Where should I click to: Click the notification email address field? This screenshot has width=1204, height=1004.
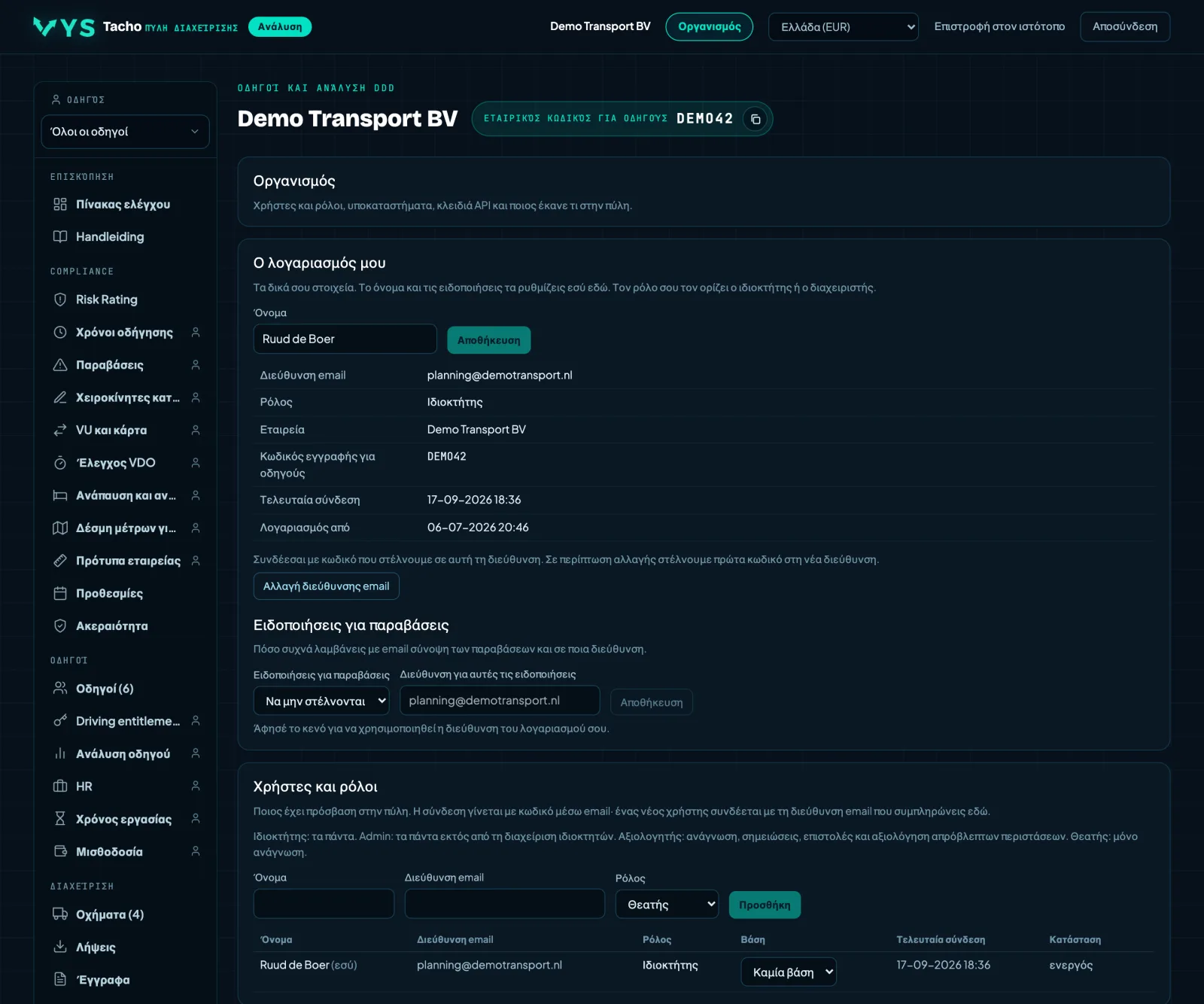(x=500, y=701)
